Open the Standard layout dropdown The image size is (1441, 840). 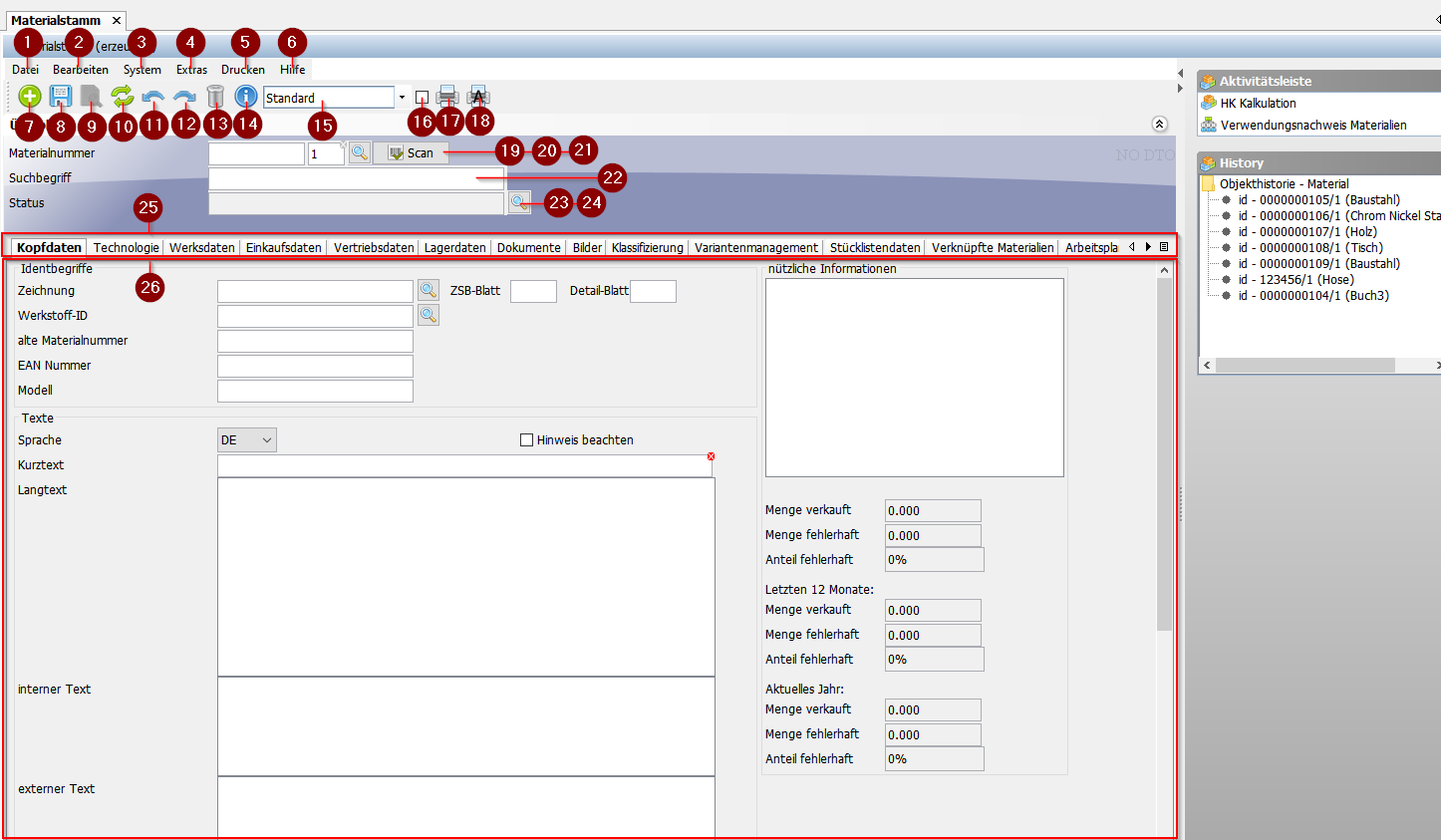coord(402,98)
